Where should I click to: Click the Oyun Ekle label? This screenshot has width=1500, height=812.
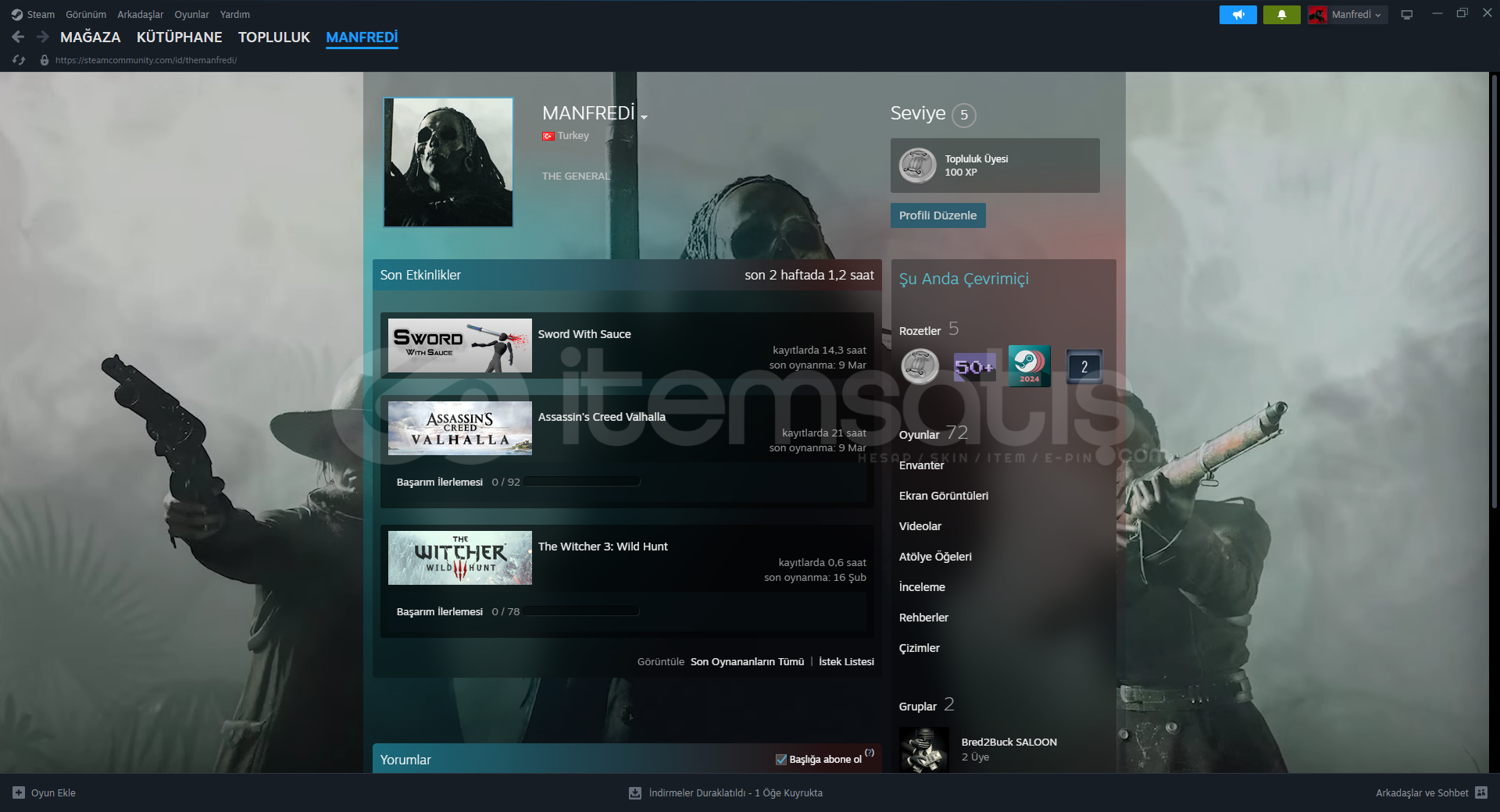pyautogui.click(x=53, y=792)
